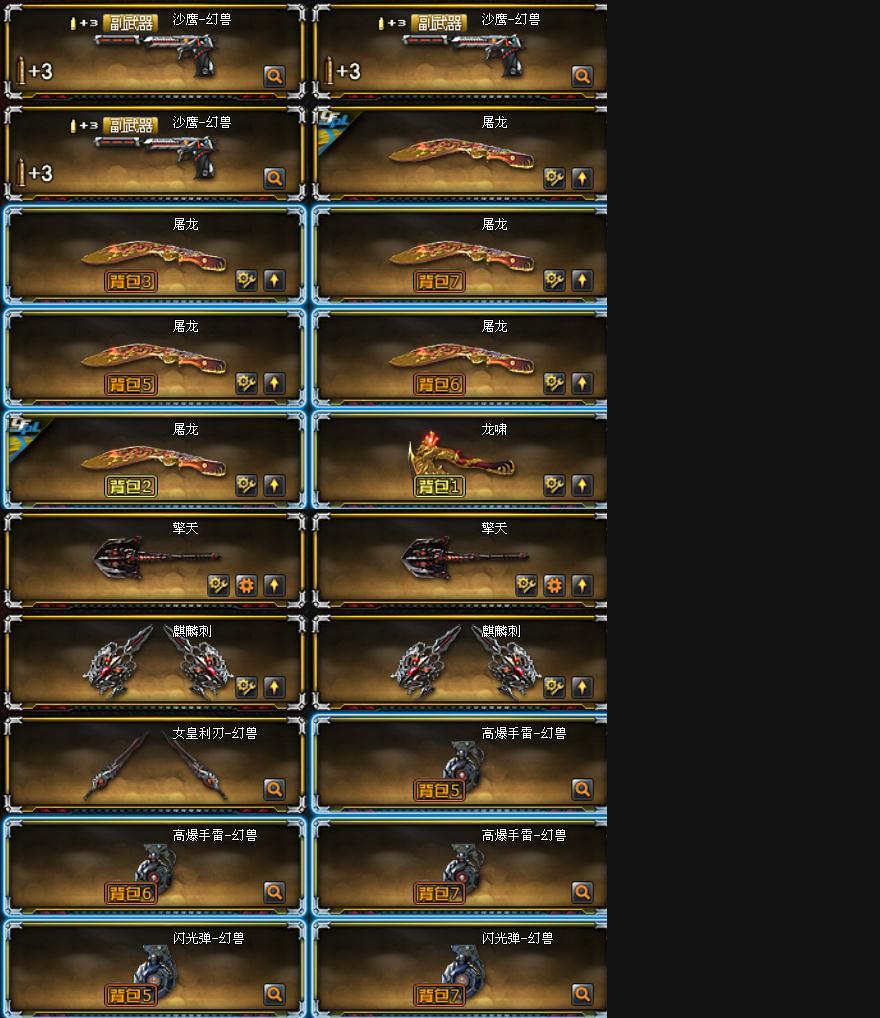The height and width of the screenshot is (1018, 880).
Task: Click the magnifier on 高爆手雷-幻兽 背包6
Action: pyautogui.click(x=274, y=892)
